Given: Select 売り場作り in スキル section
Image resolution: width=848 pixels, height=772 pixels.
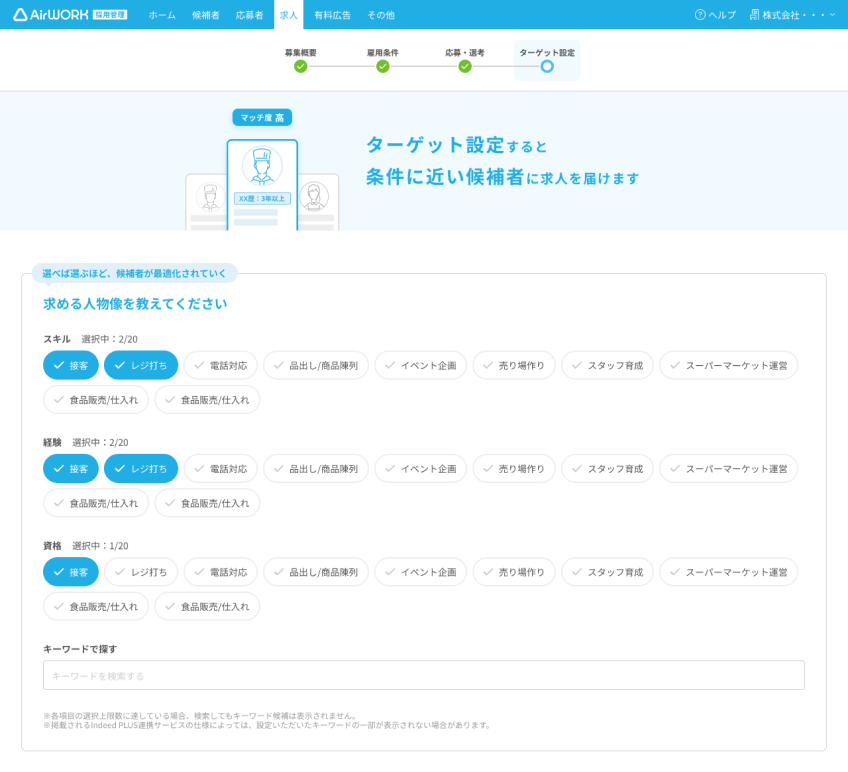Looking at the screenshot, I should 514,365.
